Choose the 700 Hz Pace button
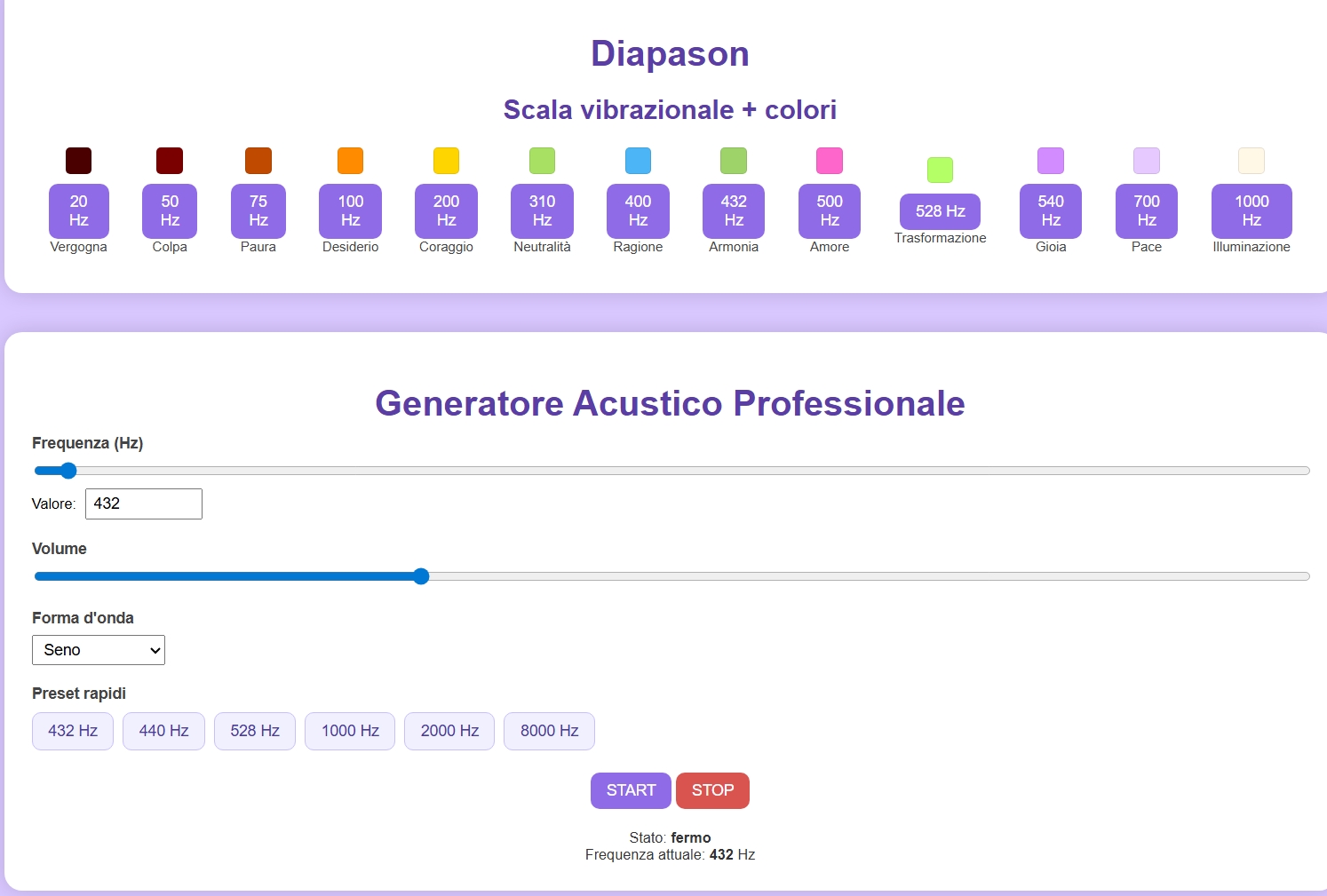 [x=1146, y=211]
